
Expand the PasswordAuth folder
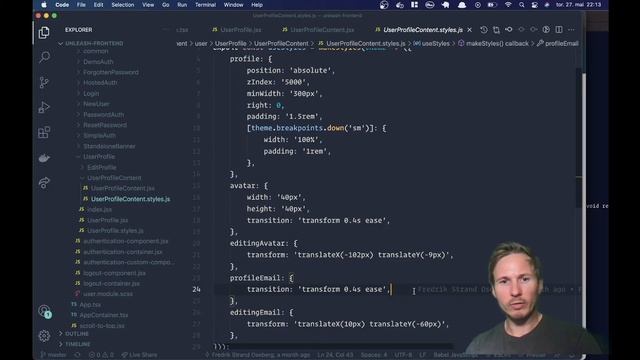click(x=104, y=115)
